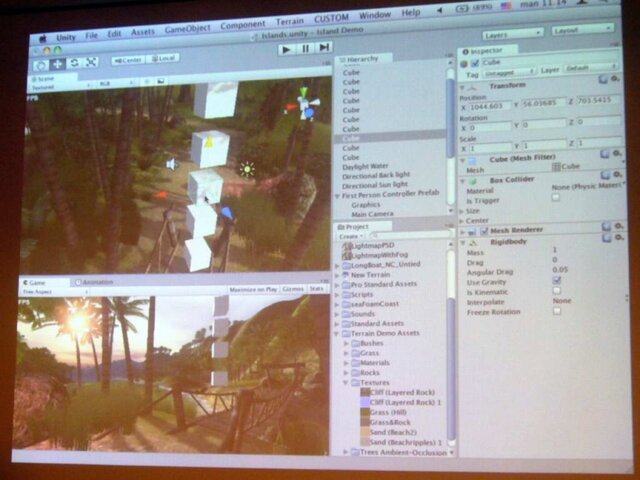The image size is (640, 480).
Task: Toggle Local handle orientation button
Action: click(163, 58)
